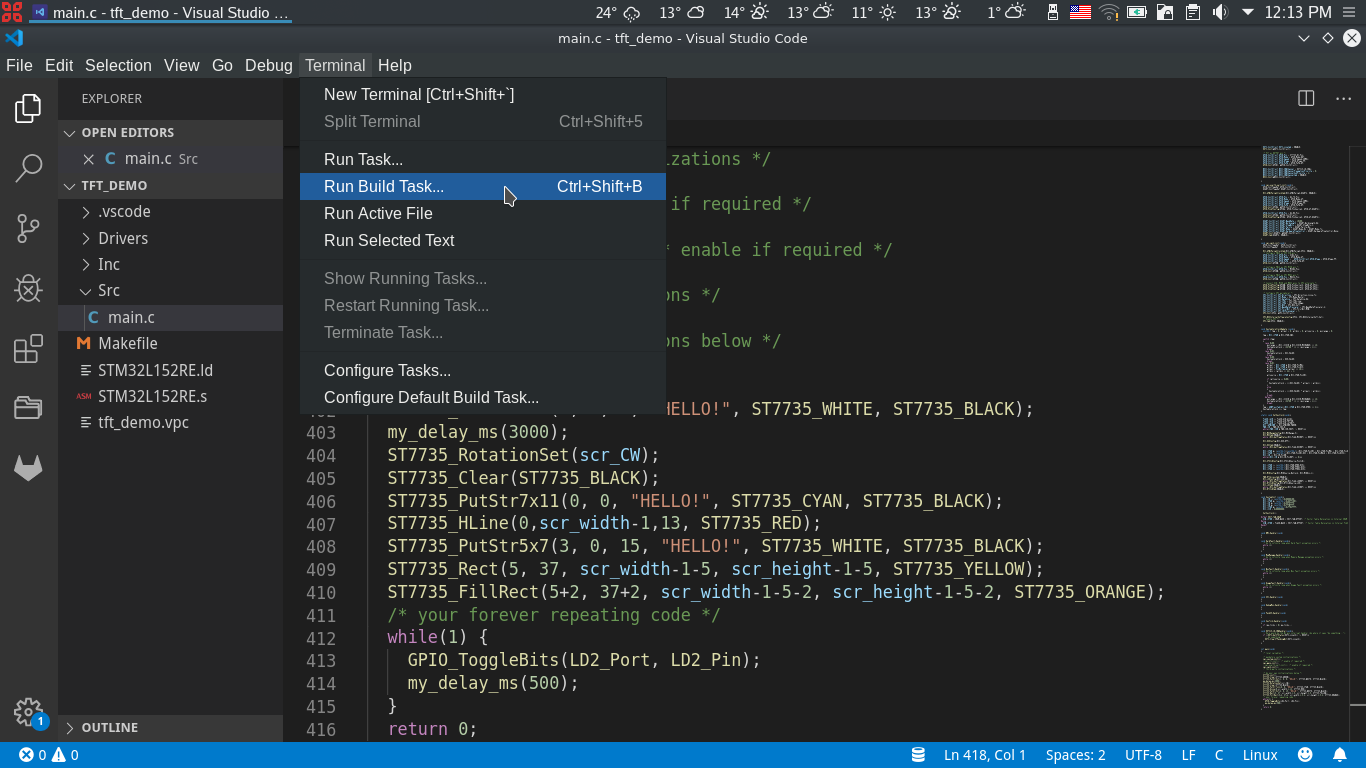Image resolution: width=1366 pixels, height=768 pixels.
Task: Open the Extensions view icon
Action: click(28, 349)
